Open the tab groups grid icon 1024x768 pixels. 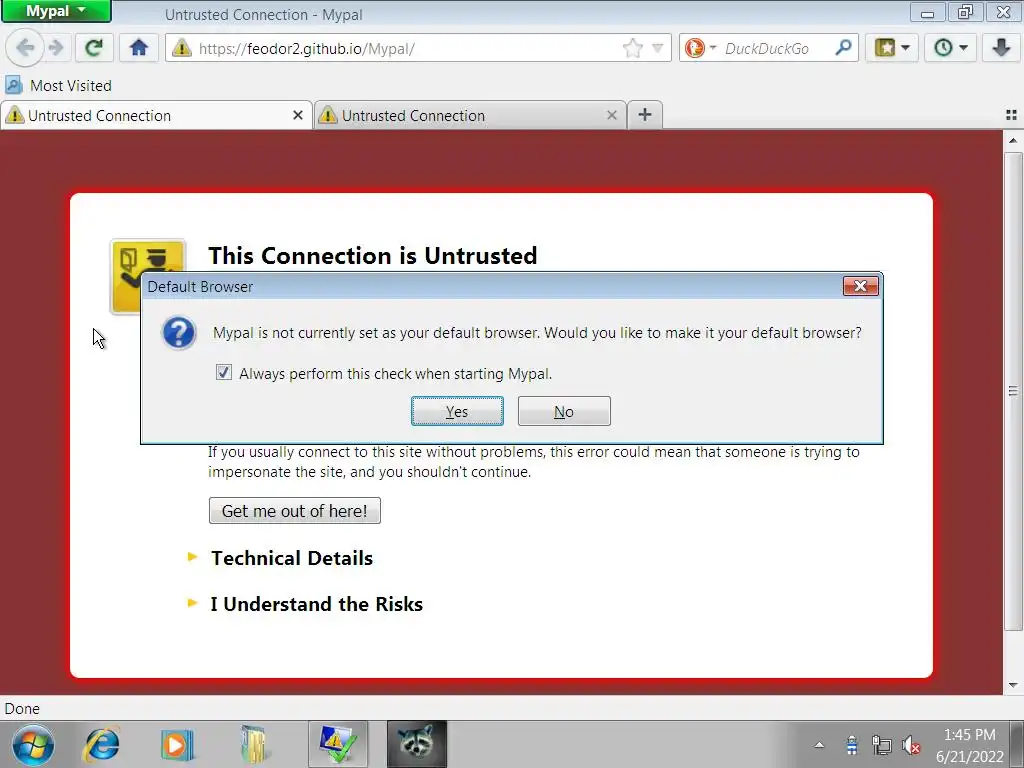coord(1011,115)
